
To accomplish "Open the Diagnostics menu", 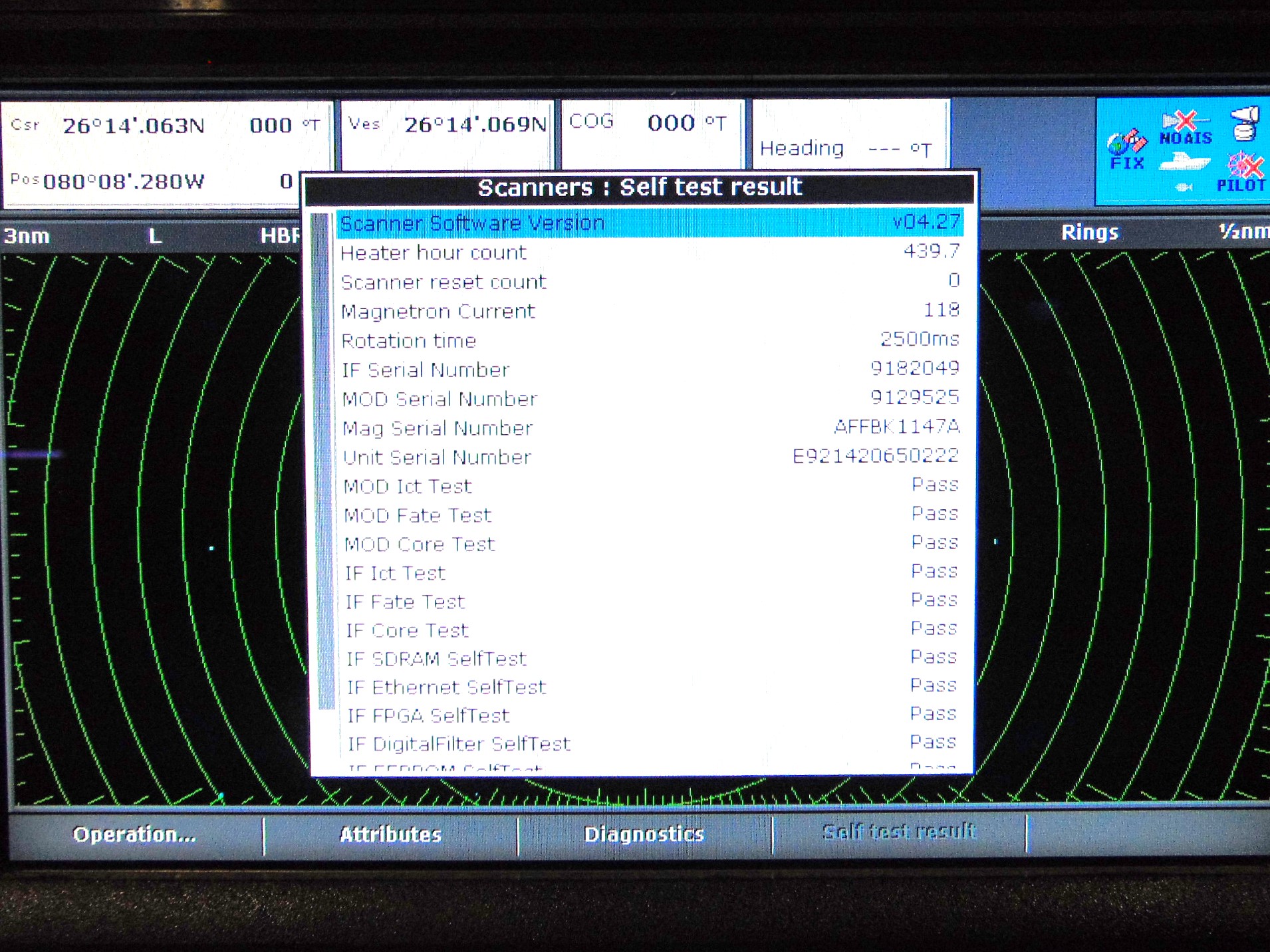I will pos(644,834).
